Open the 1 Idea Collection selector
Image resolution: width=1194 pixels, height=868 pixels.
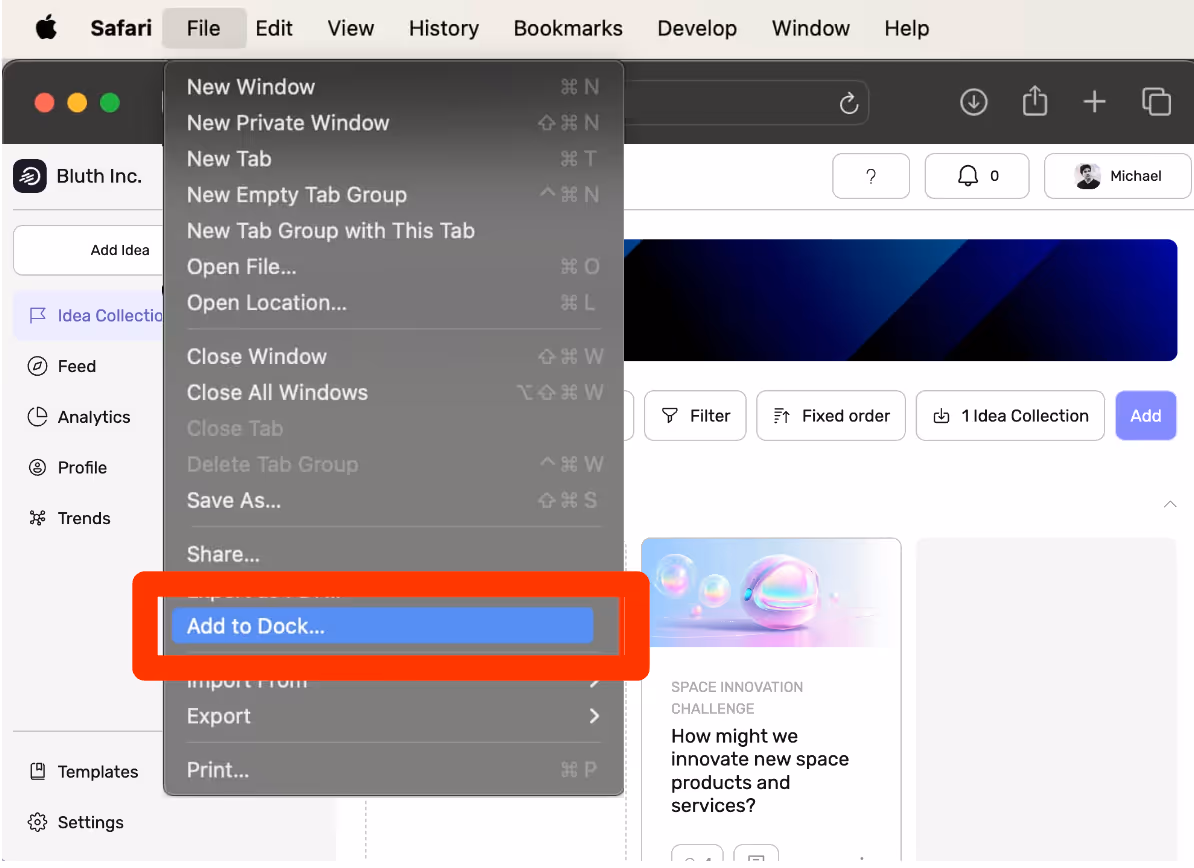tap(1010, 416)
